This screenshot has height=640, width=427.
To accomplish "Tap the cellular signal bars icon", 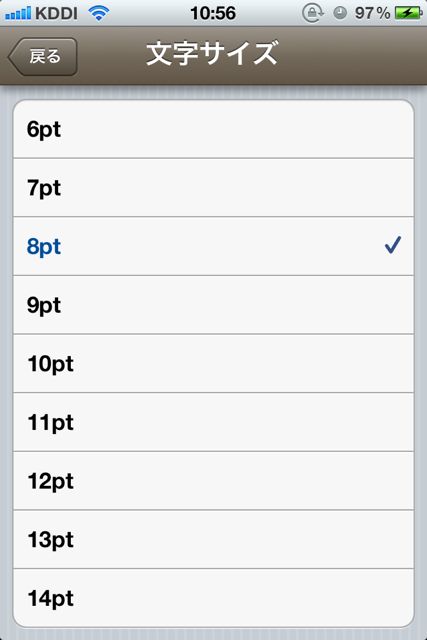I will 18,13.
